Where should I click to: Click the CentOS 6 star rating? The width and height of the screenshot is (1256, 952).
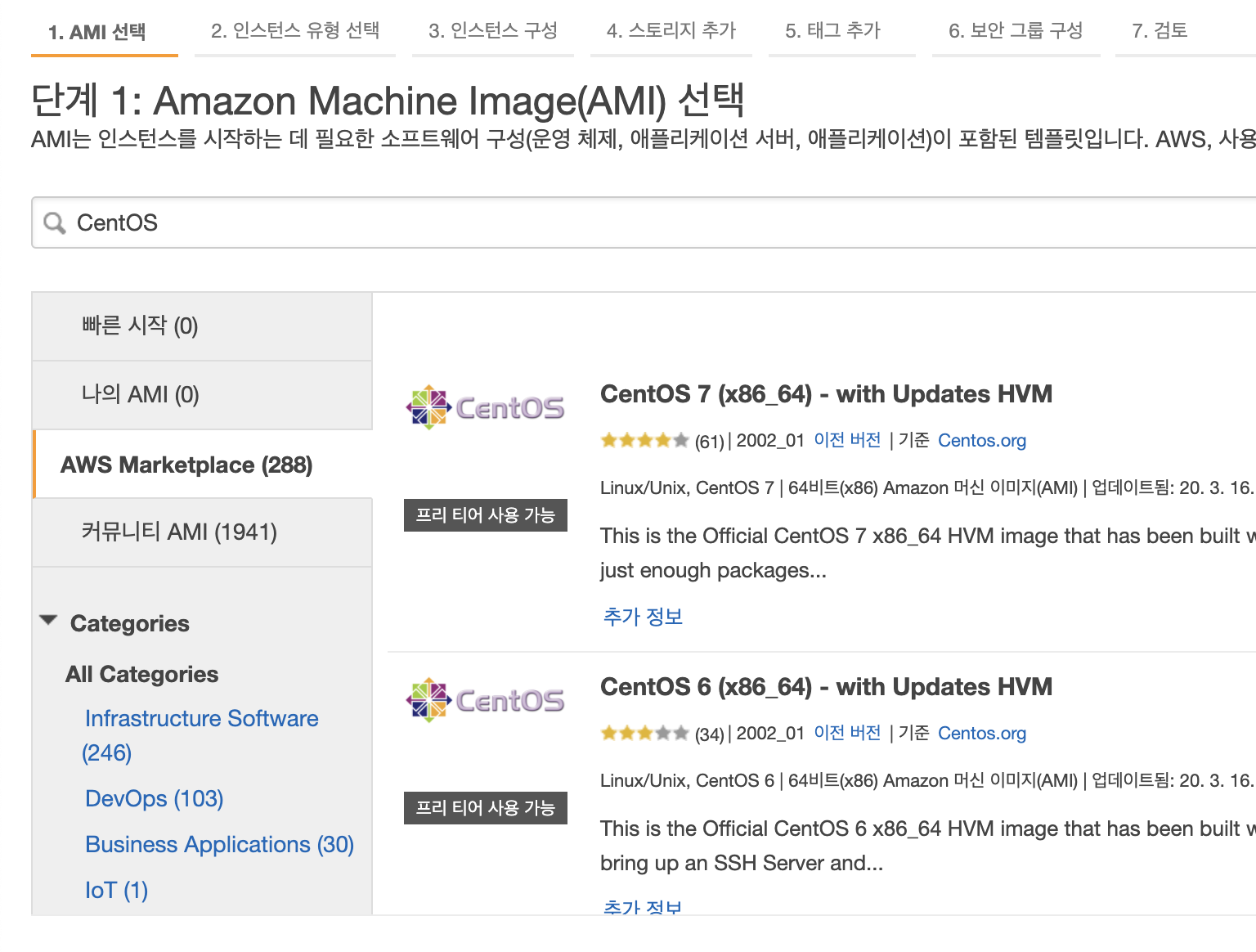pos(644,734)
